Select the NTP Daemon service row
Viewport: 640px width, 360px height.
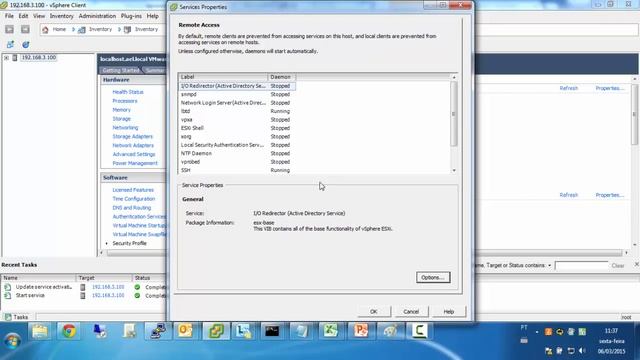coord(237,153)
